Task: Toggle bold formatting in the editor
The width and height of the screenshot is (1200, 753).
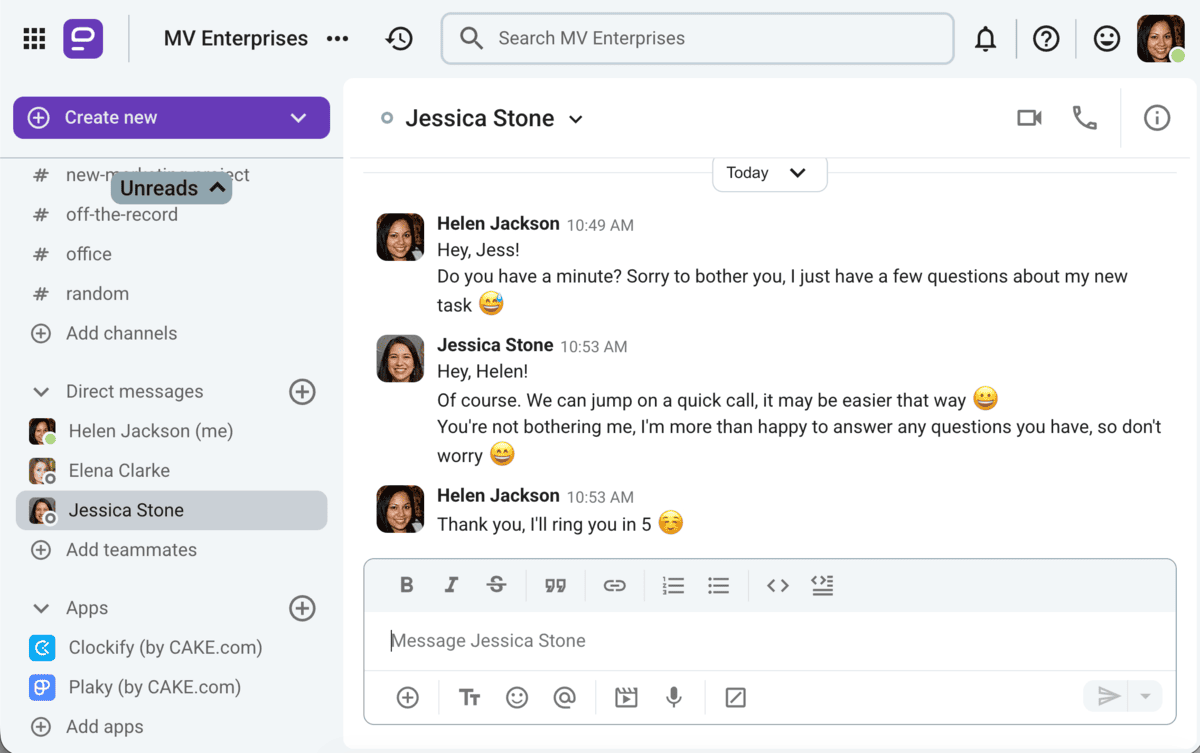Action: (x=406, y=586)
